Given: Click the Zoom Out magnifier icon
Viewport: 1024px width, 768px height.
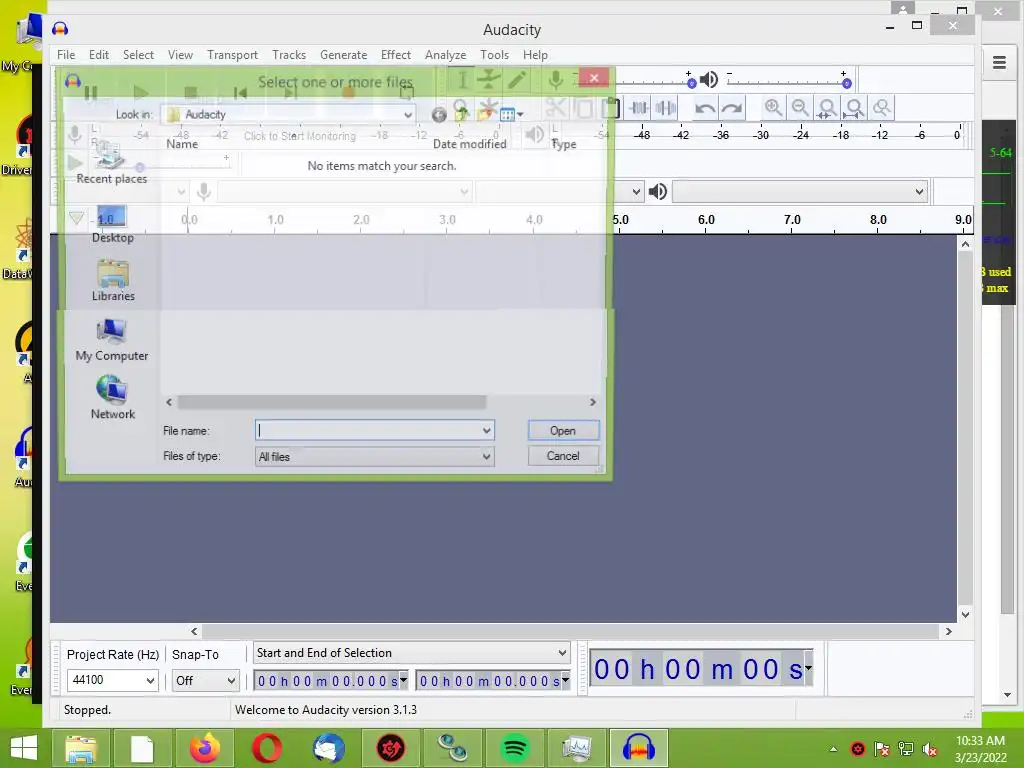Looking at the screenshot, I should click(x=800, y=108).
